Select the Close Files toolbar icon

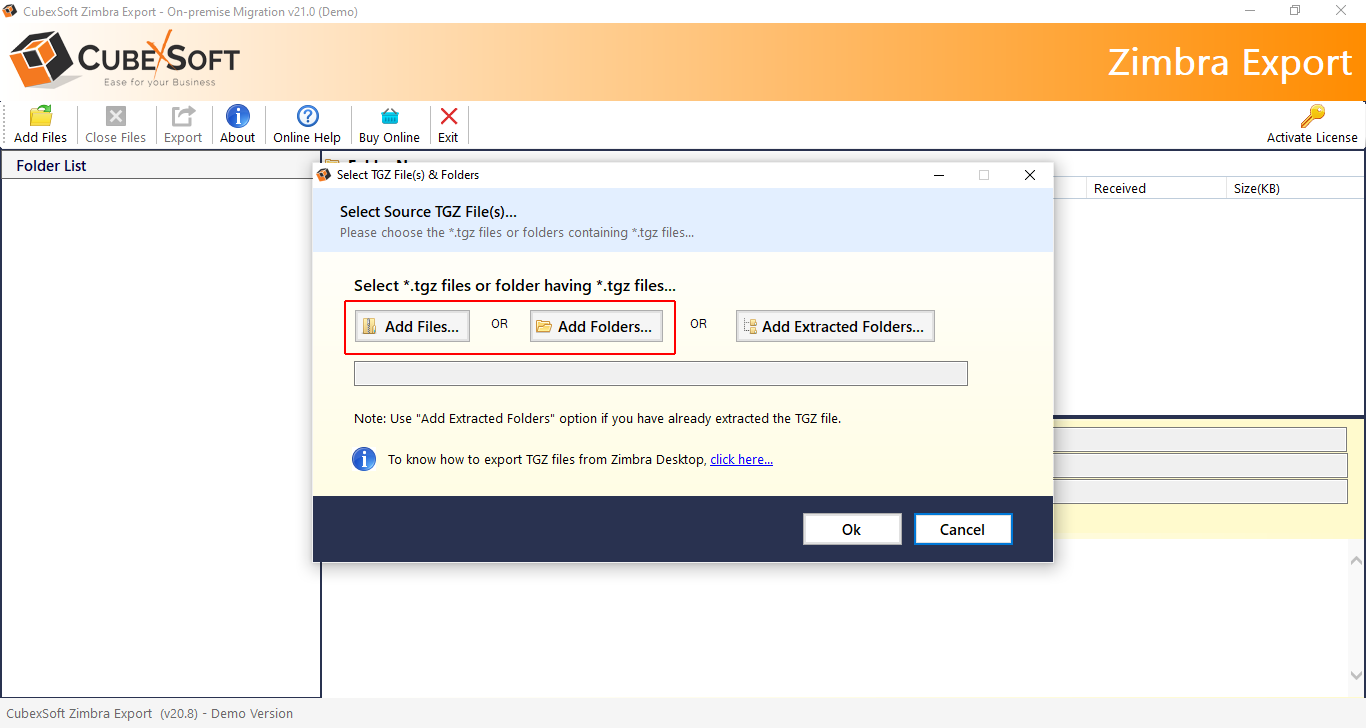click(115, 116)
